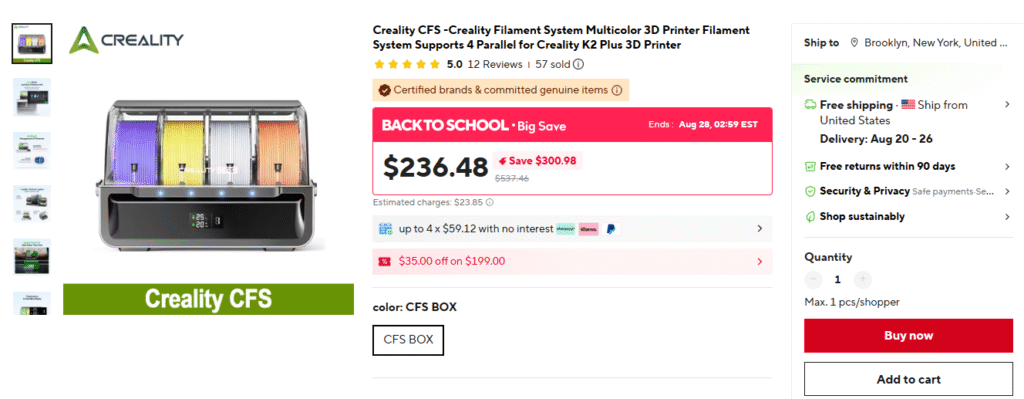Image resolution: width=1024 pixels, height=399 pixels.
Task: Click the red coupon icon beside $35.00 off
Action: pos(385,262)
